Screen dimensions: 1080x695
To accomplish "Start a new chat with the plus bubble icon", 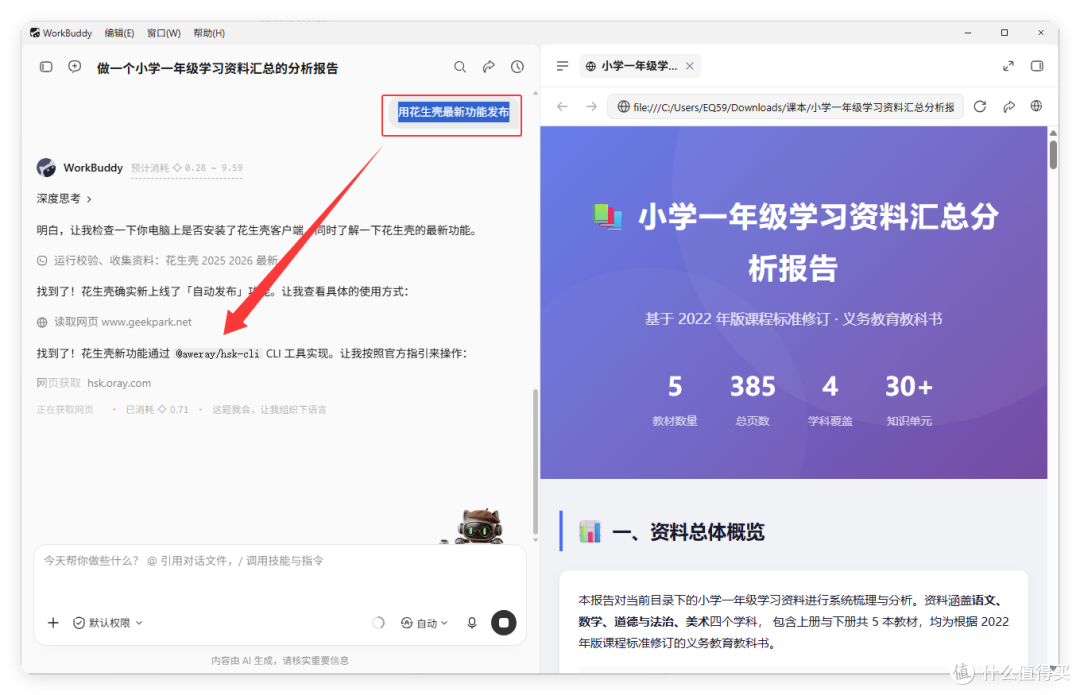I will coord(75,67).
